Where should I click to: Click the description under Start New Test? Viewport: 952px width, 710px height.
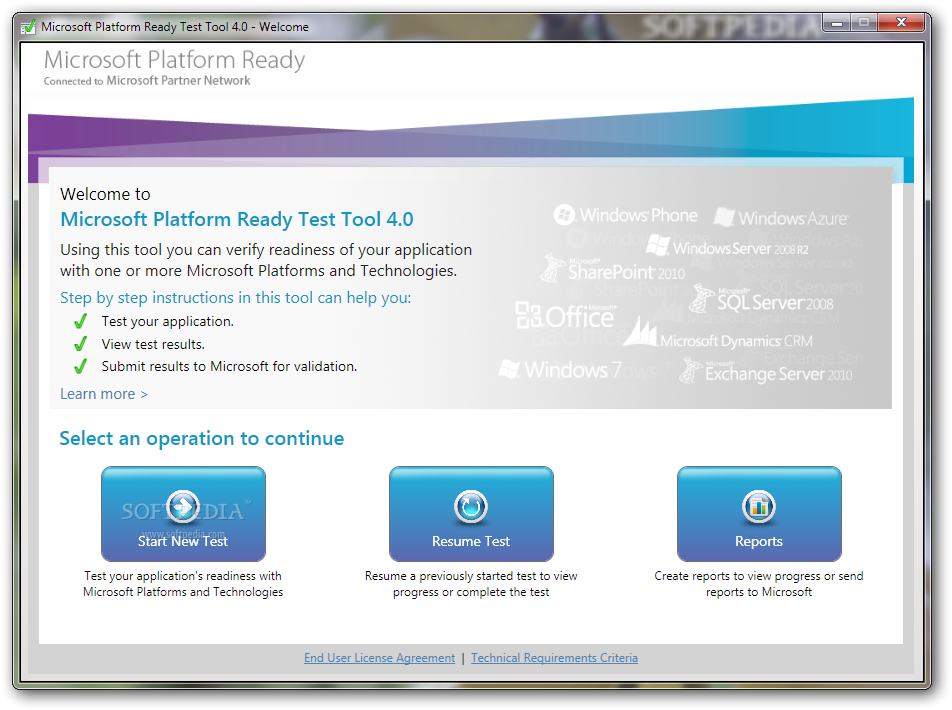183,584
